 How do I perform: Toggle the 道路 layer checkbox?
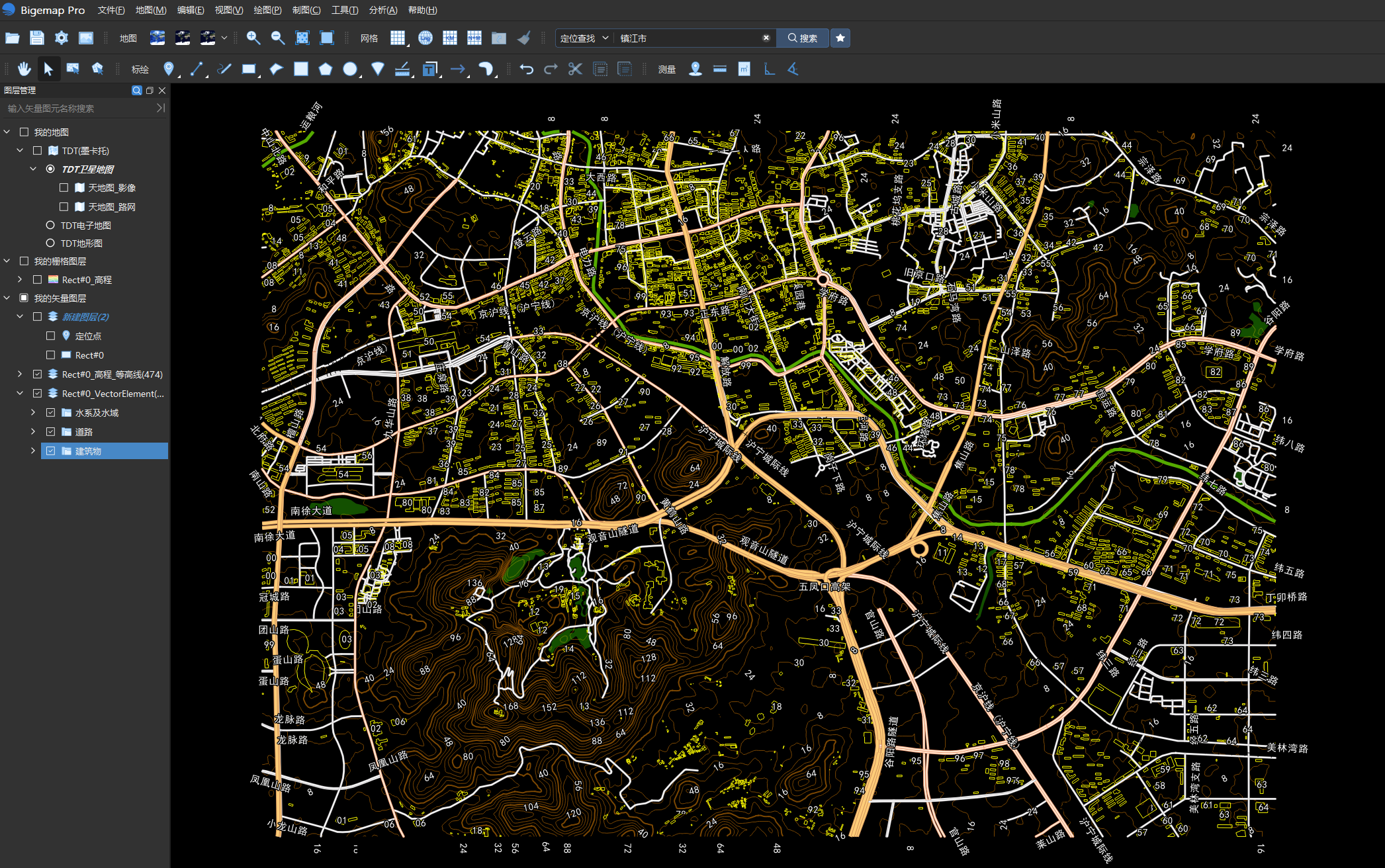(x=51, y=431)
